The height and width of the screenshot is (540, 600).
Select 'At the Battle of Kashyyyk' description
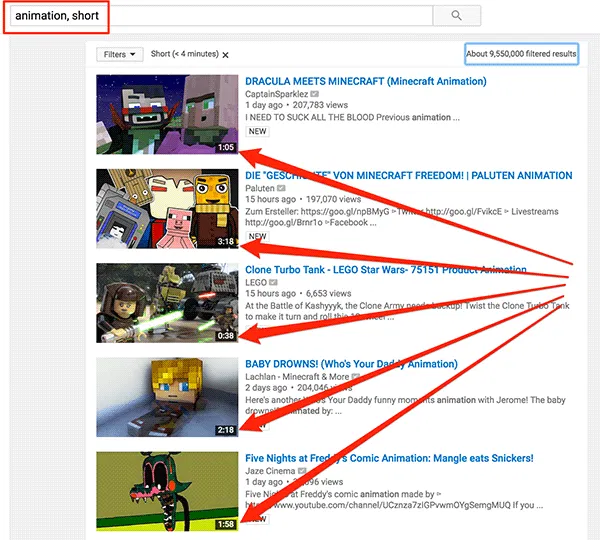pos(407,311)
